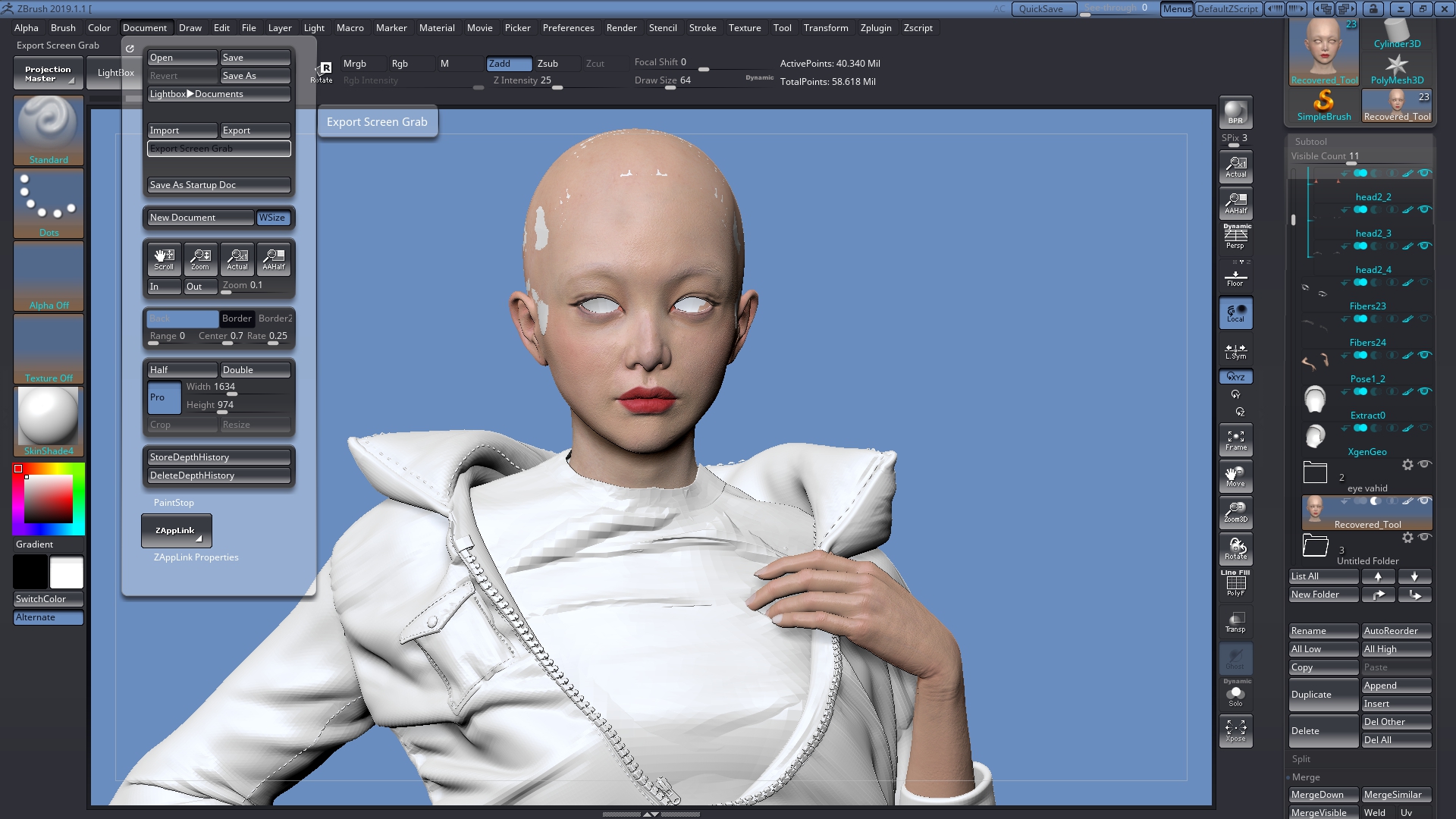This screenshot has height=819, width=1456.
Task: Open the Dots stroke selector
Action: 49,202
